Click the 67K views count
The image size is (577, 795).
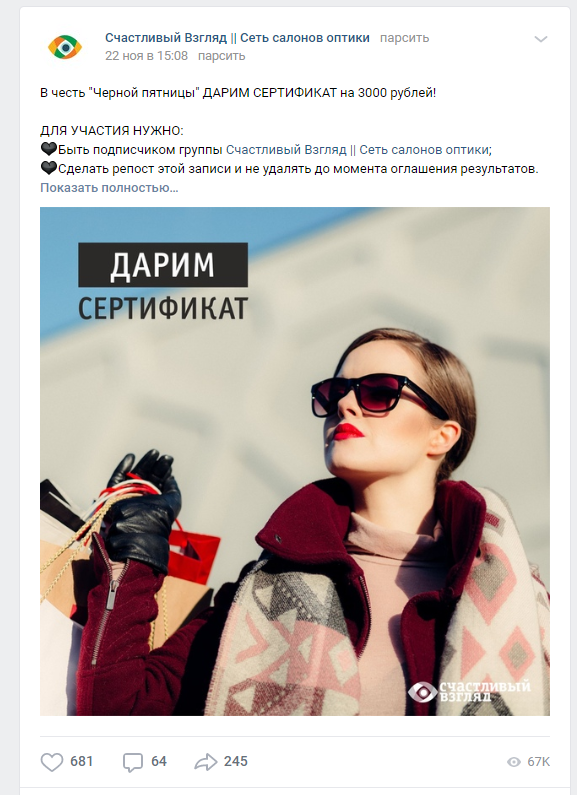point(538,762)
